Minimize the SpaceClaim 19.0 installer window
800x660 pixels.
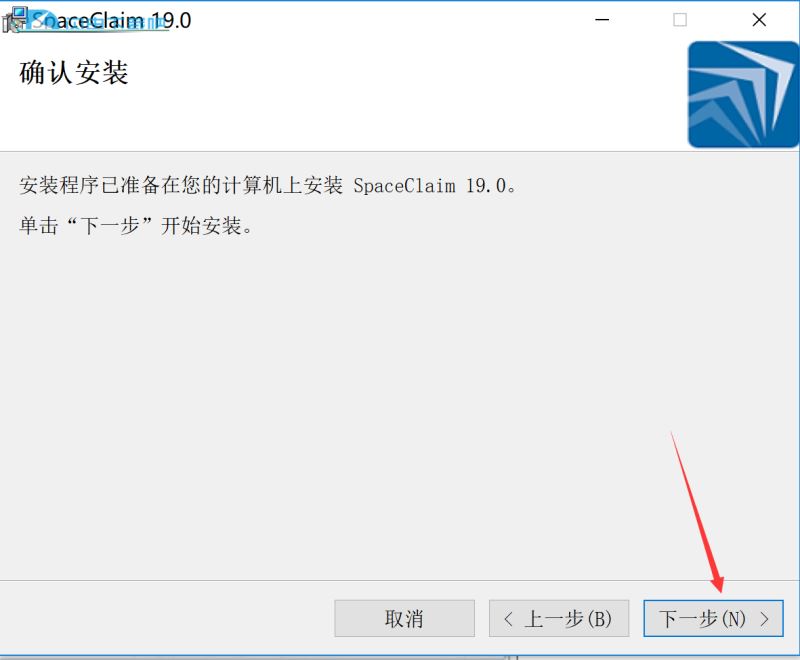[602, 20]
